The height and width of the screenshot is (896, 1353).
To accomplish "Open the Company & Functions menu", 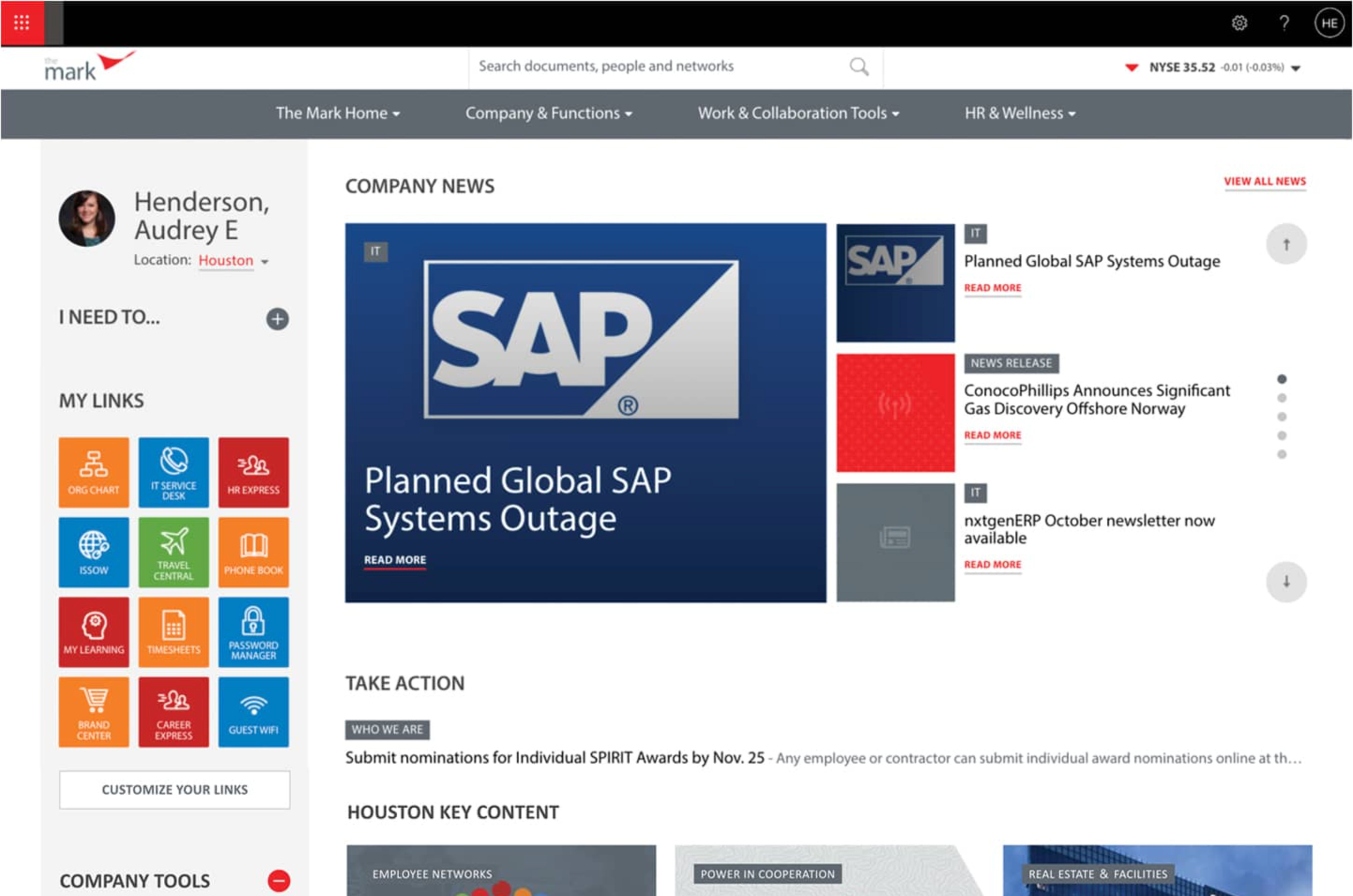I will coord(548,113).
